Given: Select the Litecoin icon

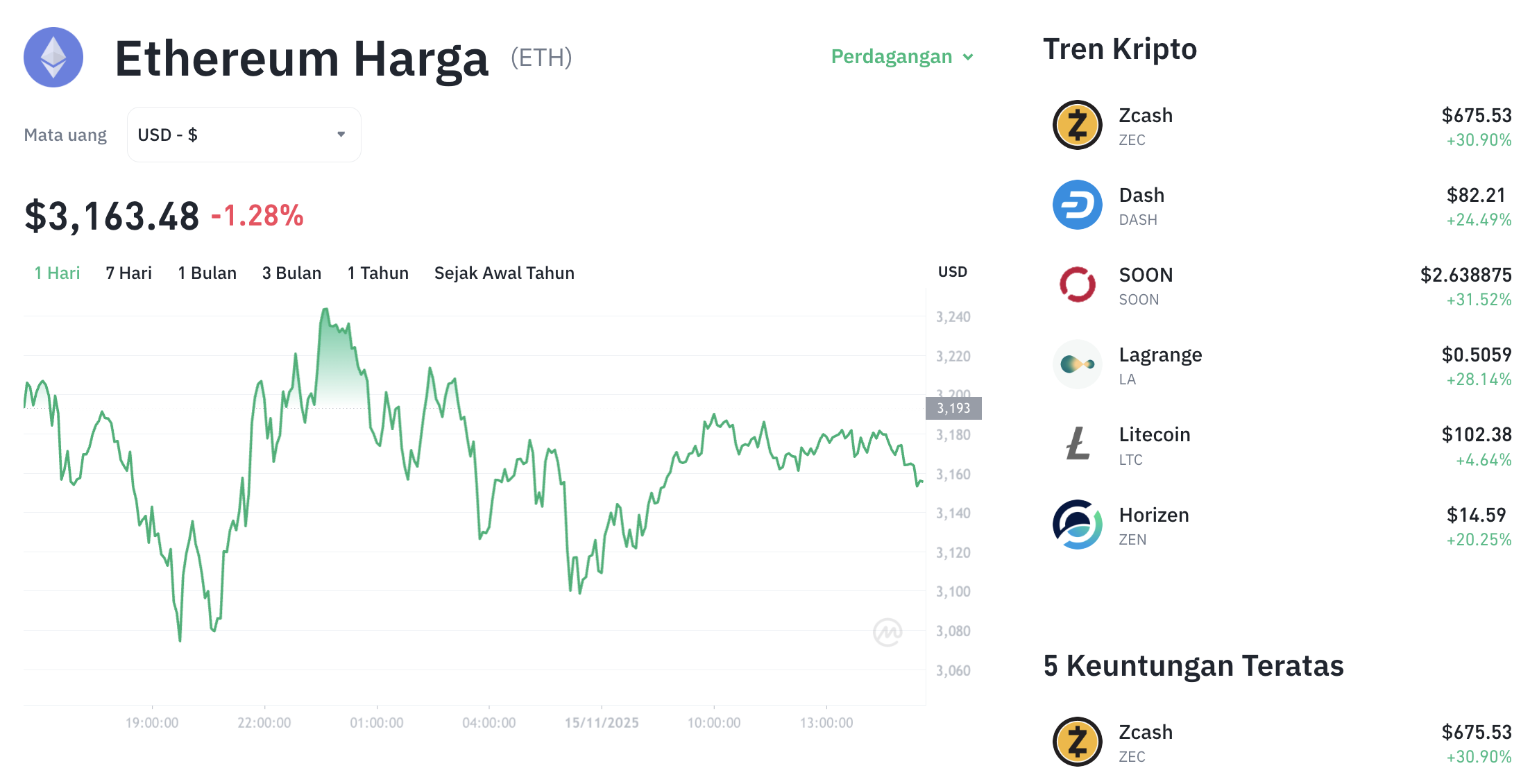Looking at the screenshot, I should point(1077,445).
